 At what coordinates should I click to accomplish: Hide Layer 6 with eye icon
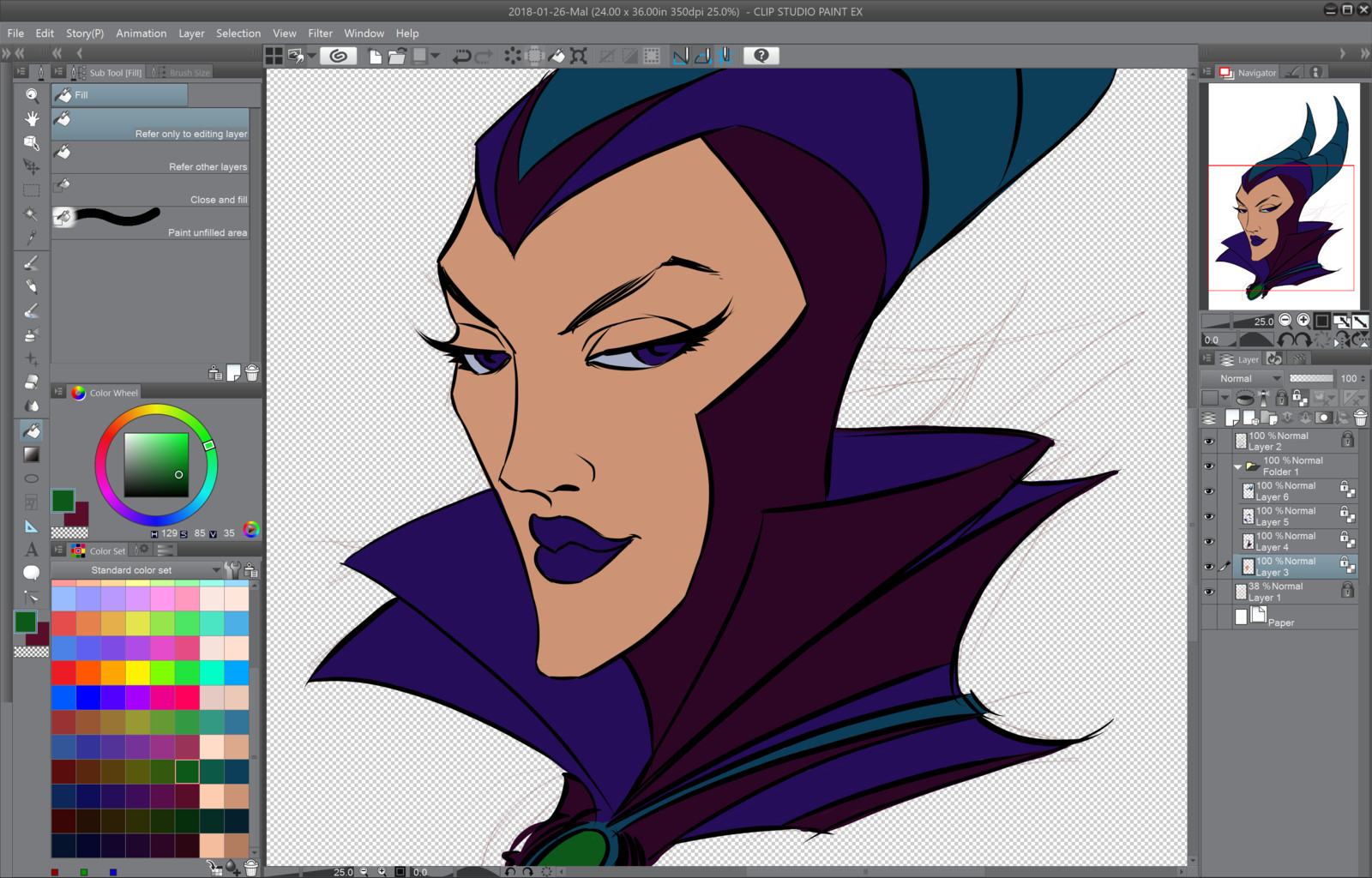(x=1209, y=491)
